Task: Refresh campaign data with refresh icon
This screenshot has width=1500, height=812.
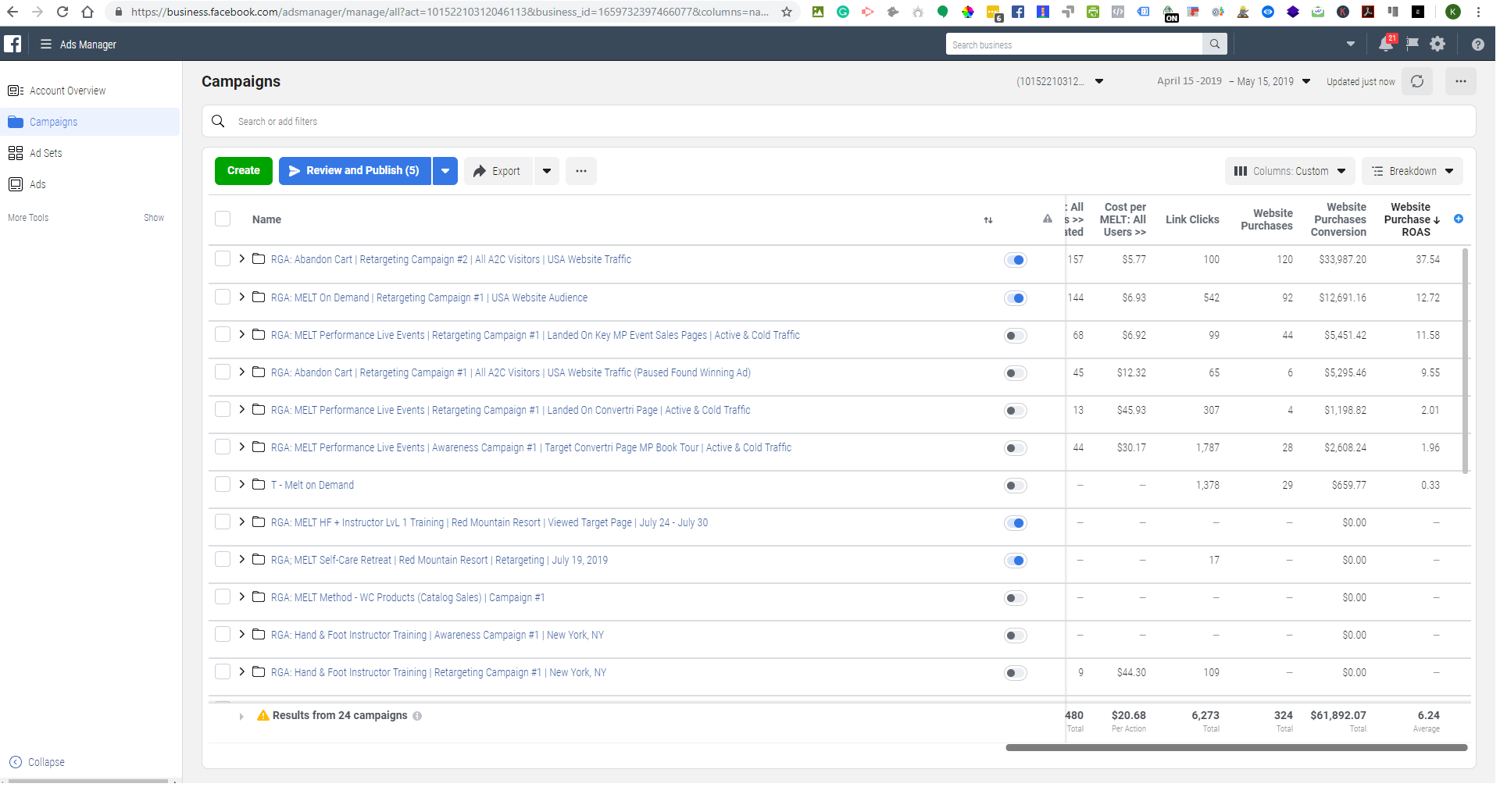Action: pyautogui.click(x=1417, y=81)
